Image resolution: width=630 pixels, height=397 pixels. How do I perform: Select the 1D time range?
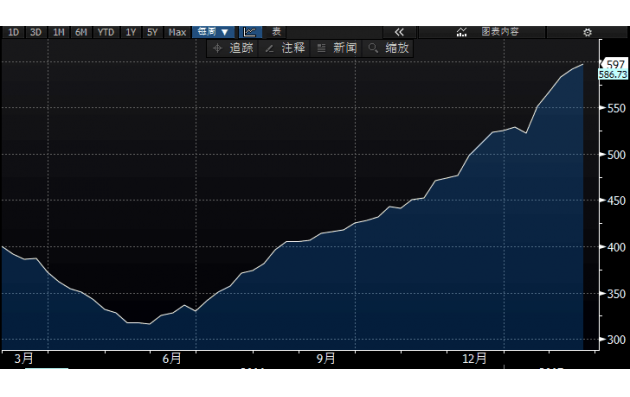point(14,32)
